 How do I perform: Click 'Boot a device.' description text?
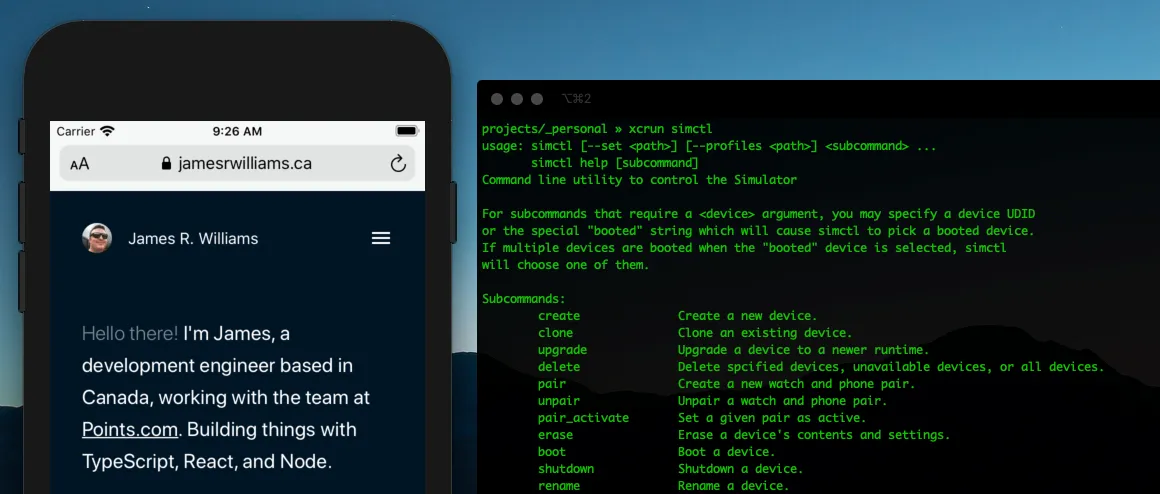[x=726, y=452]
